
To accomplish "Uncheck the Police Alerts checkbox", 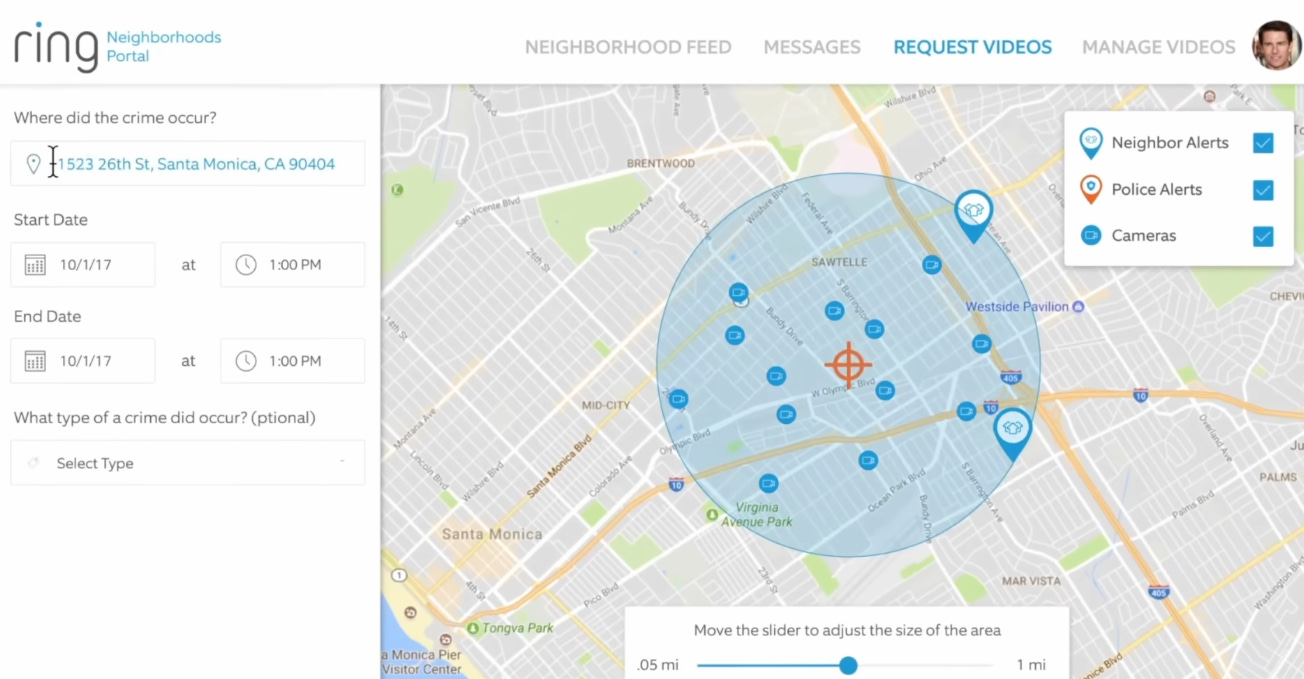I will (x=1263, y=190).
